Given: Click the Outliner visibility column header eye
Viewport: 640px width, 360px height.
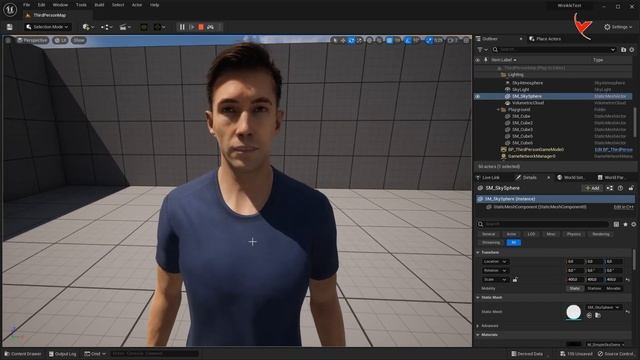Looking at the screenshot, I should click(478, 60).
